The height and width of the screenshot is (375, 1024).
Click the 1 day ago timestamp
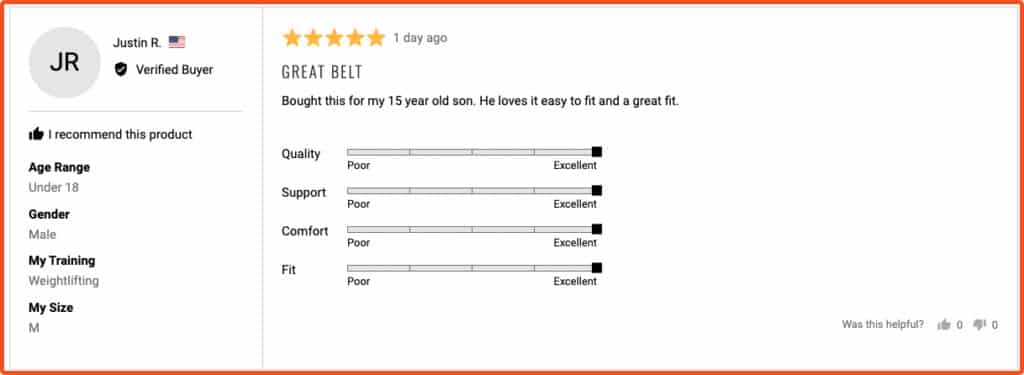tap(420, 38)
